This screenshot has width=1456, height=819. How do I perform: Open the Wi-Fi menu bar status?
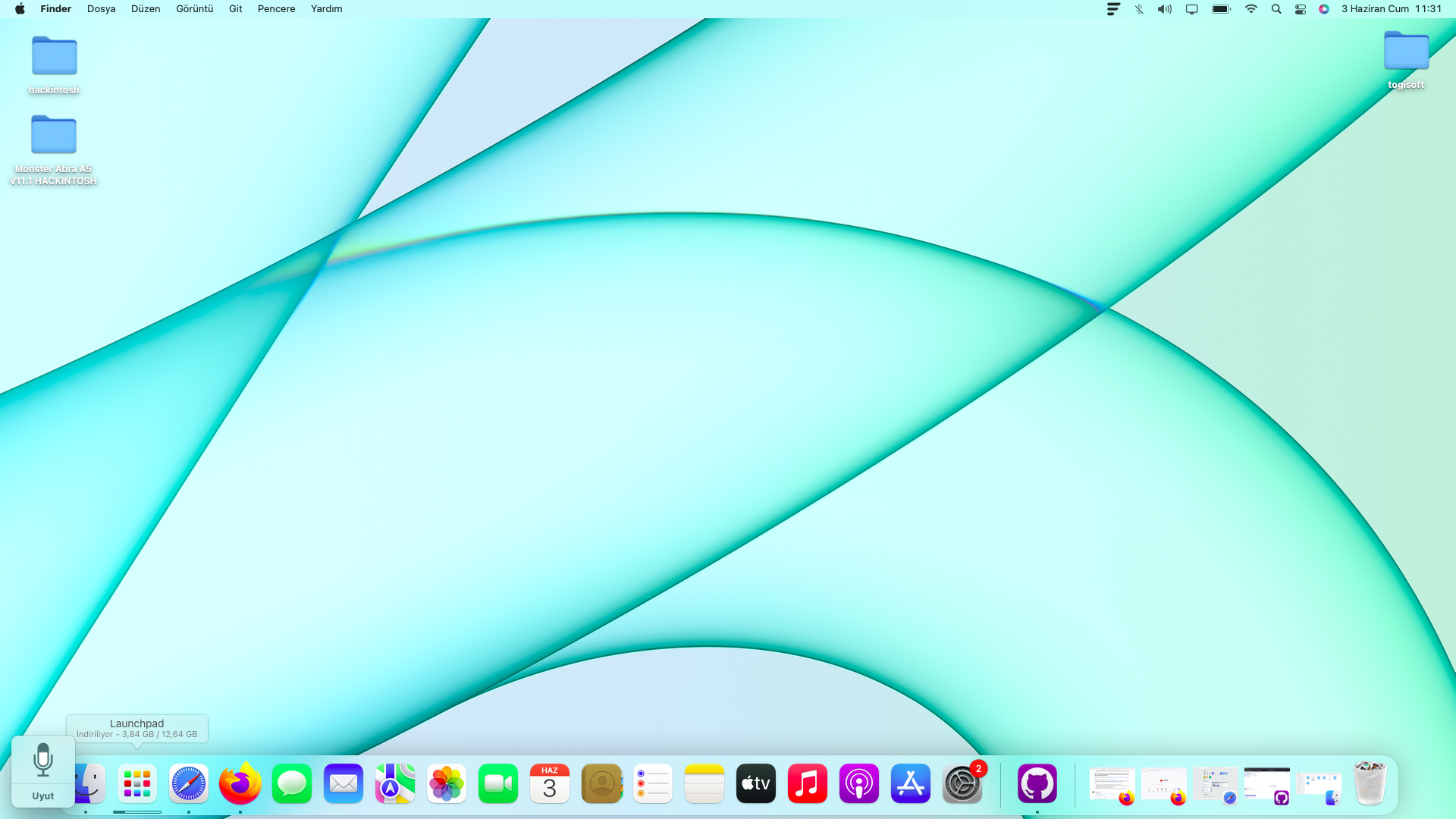(x=1251, y=9)
